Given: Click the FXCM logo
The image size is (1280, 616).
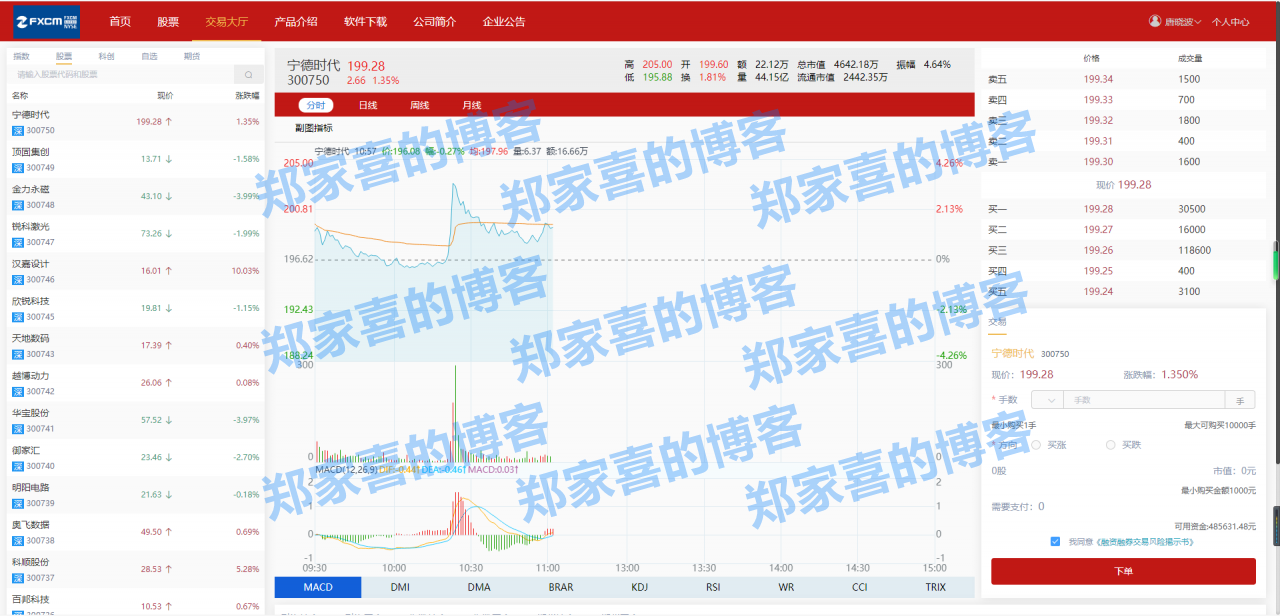Looking at the screenshot, I should coord(47,22).
